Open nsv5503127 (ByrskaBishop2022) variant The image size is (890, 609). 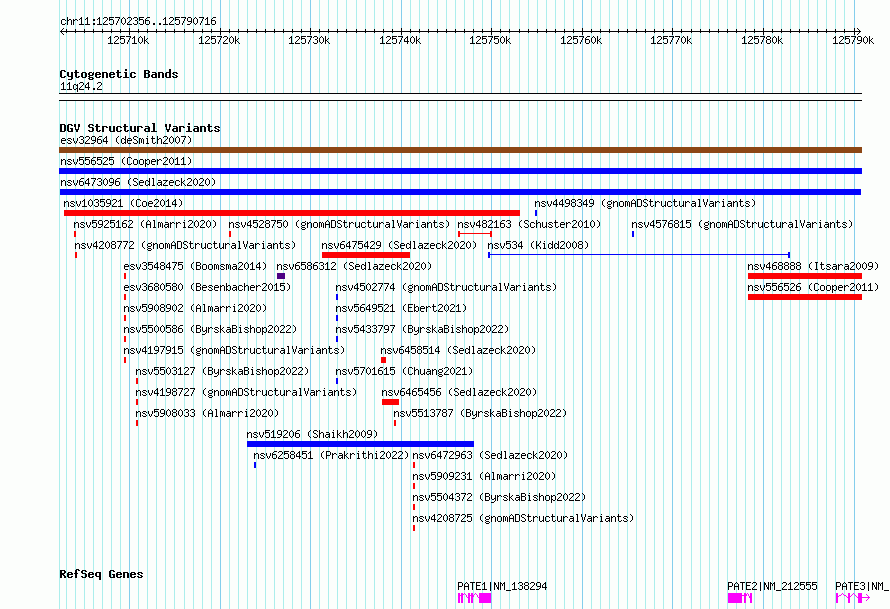222,371
